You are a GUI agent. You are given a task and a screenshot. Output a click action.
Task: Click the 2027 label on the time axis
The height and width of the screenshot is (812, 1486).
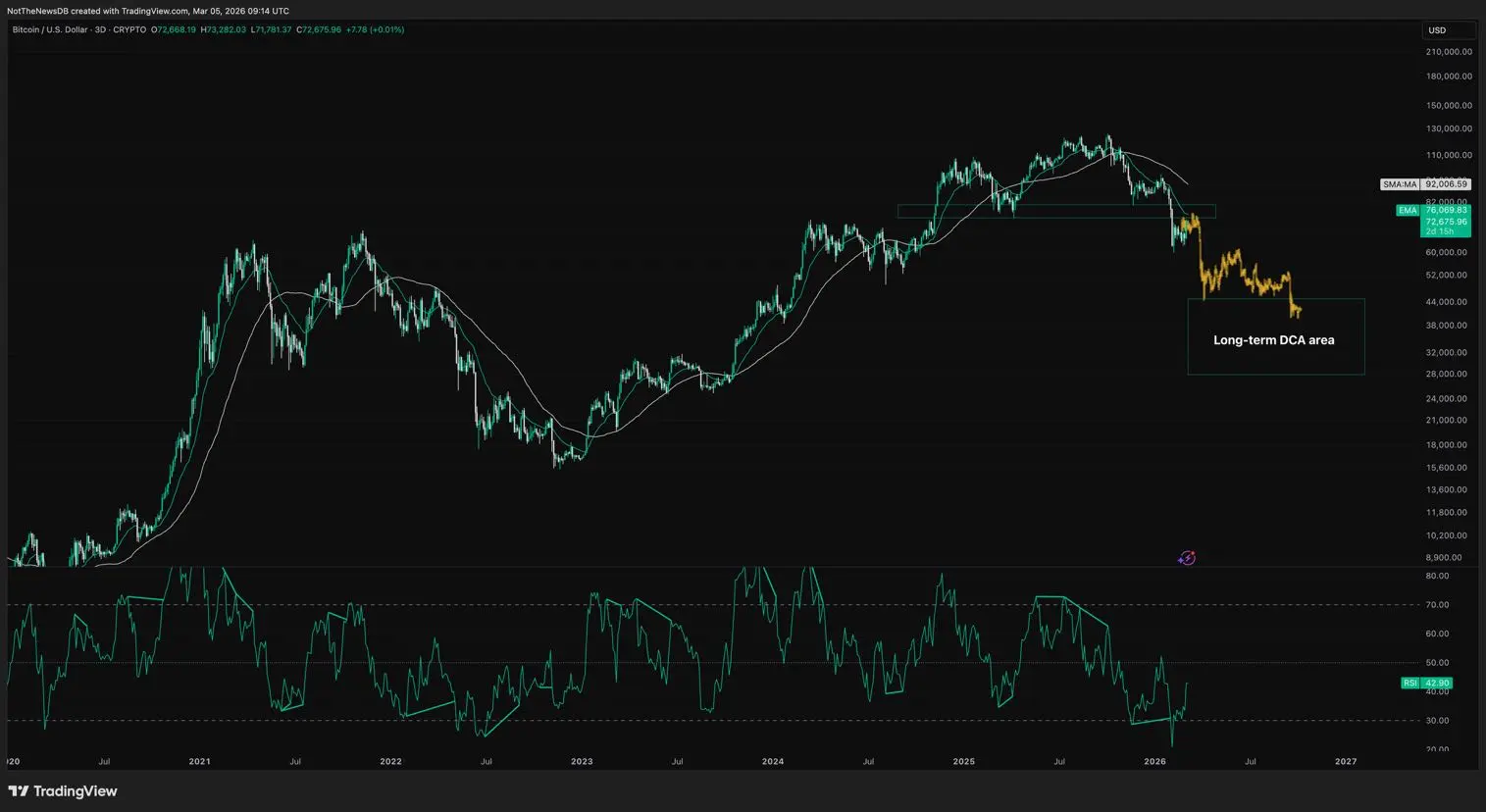click(1346, 761)
